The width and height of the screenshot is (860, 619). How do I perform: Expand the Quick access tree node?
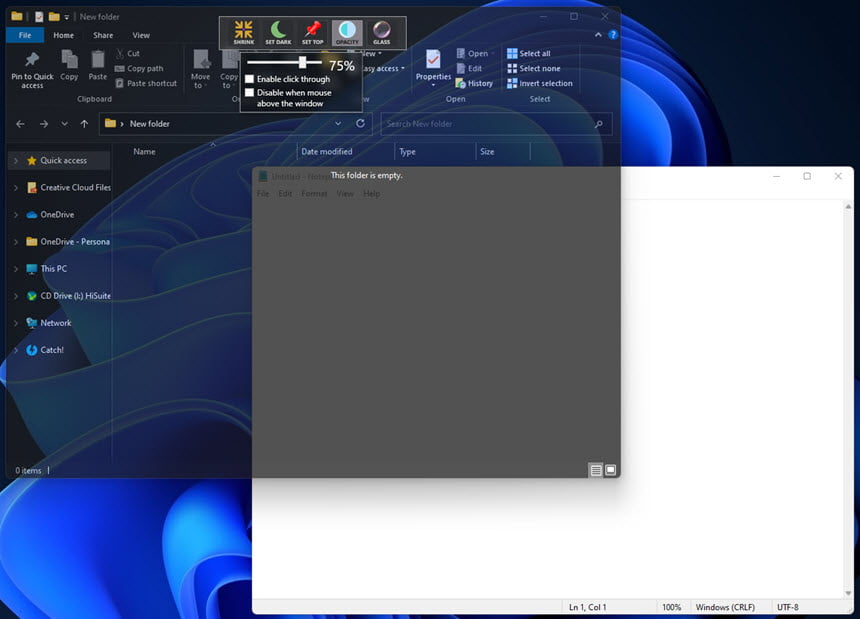pyautogui.click(x=15, y=161)
